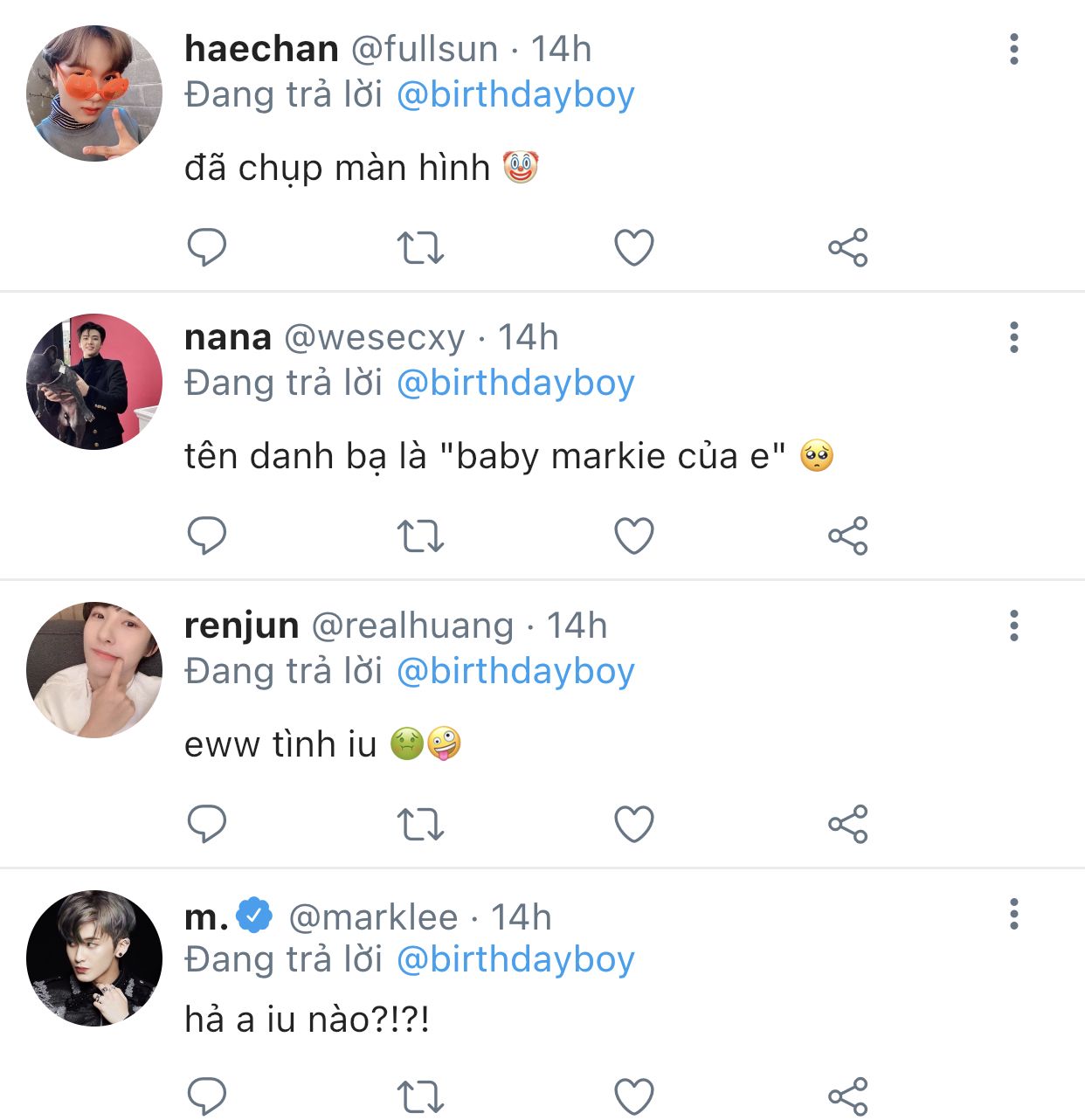This screenshot has width=1085, height=1120.
Task: Retweet renjun's tweet
Action: 420,824
